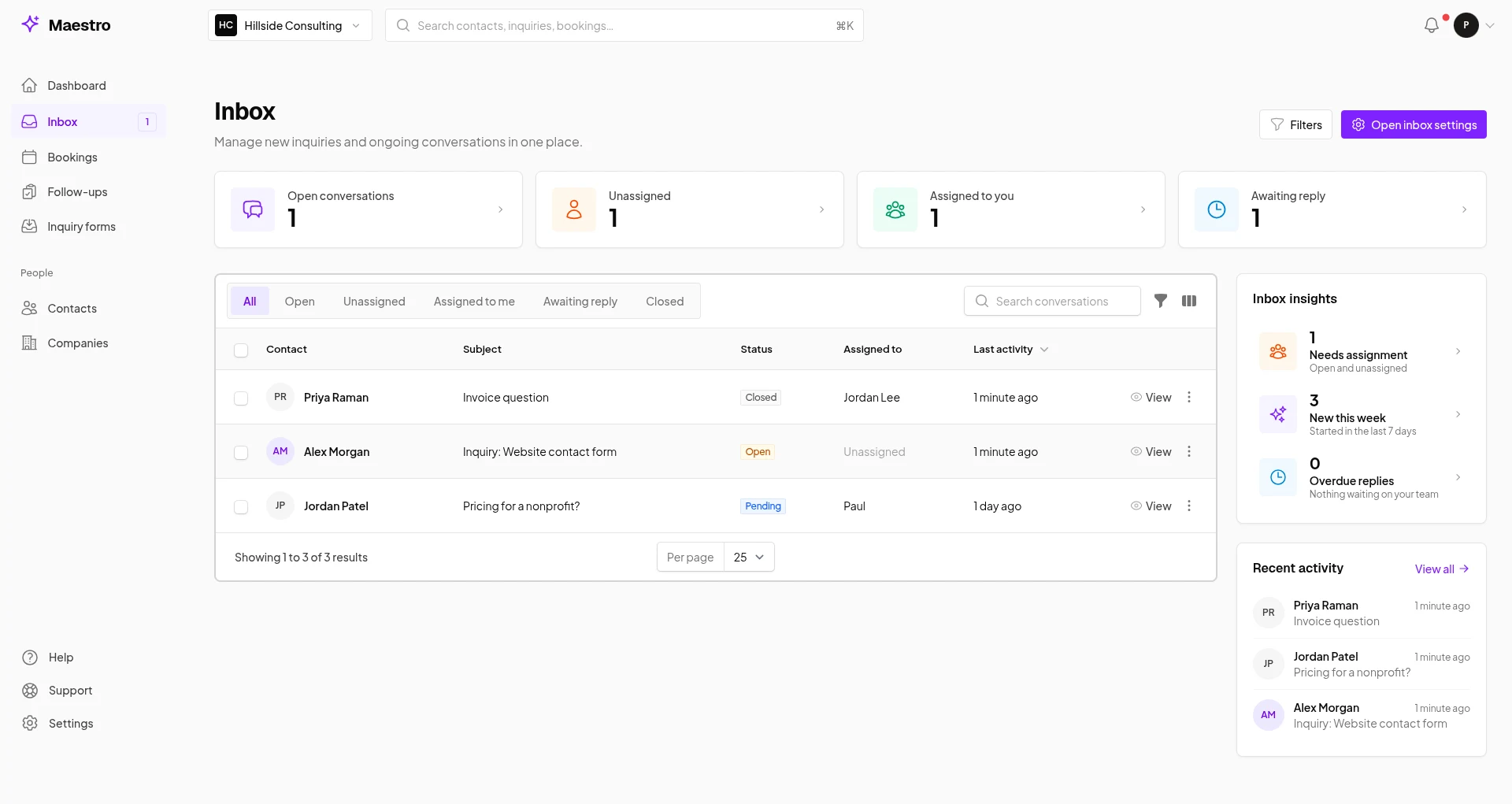Expand the Awaiting reply card chevron
The height and width of the screenshot is (804, 1512).
[1464, 209]
